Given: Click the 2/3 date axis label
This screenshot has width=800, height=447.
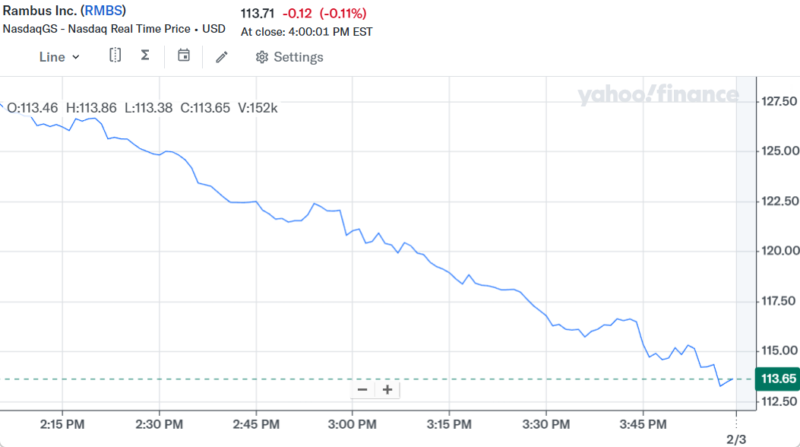Looking at the screenshot, I should (x=736, y=438).
